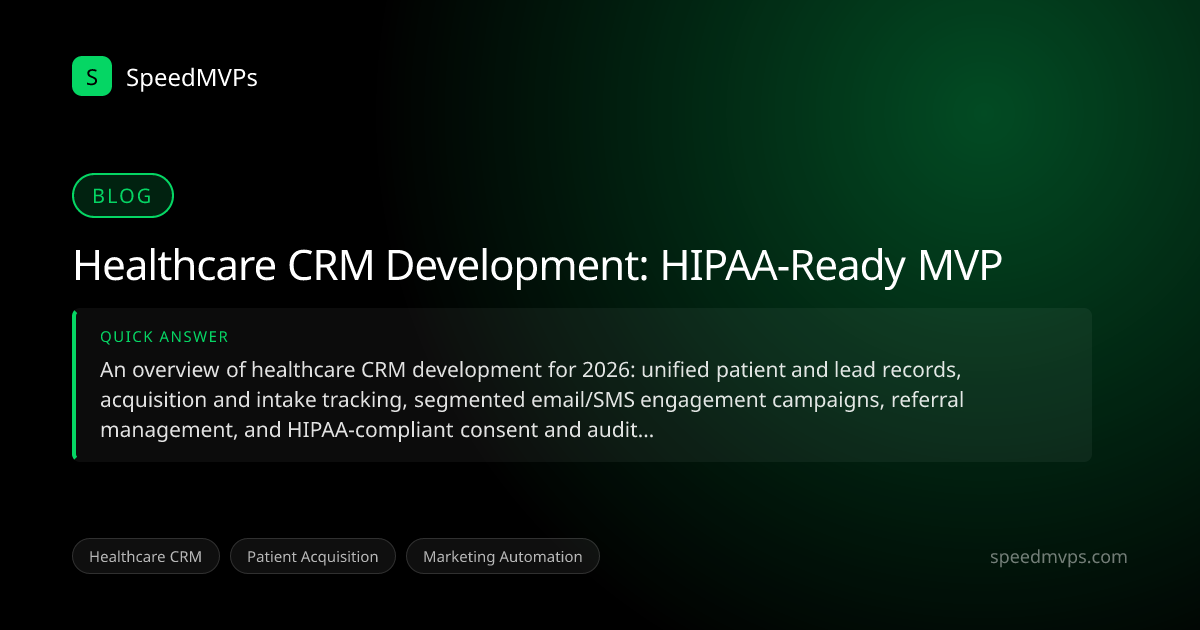Click the green S logo icon

tap(92, 76)
